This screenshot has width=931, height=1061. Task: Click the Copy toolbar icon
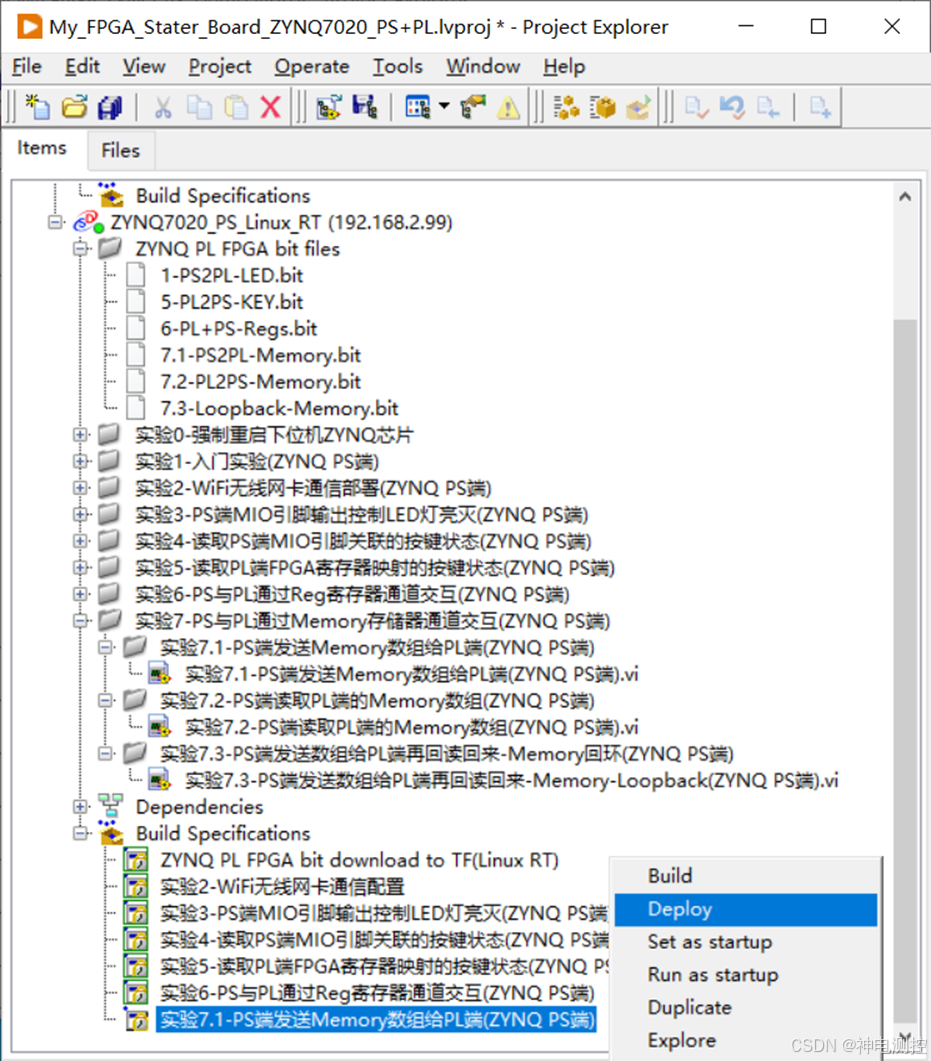pyautogui.click(x=199, y=107)
